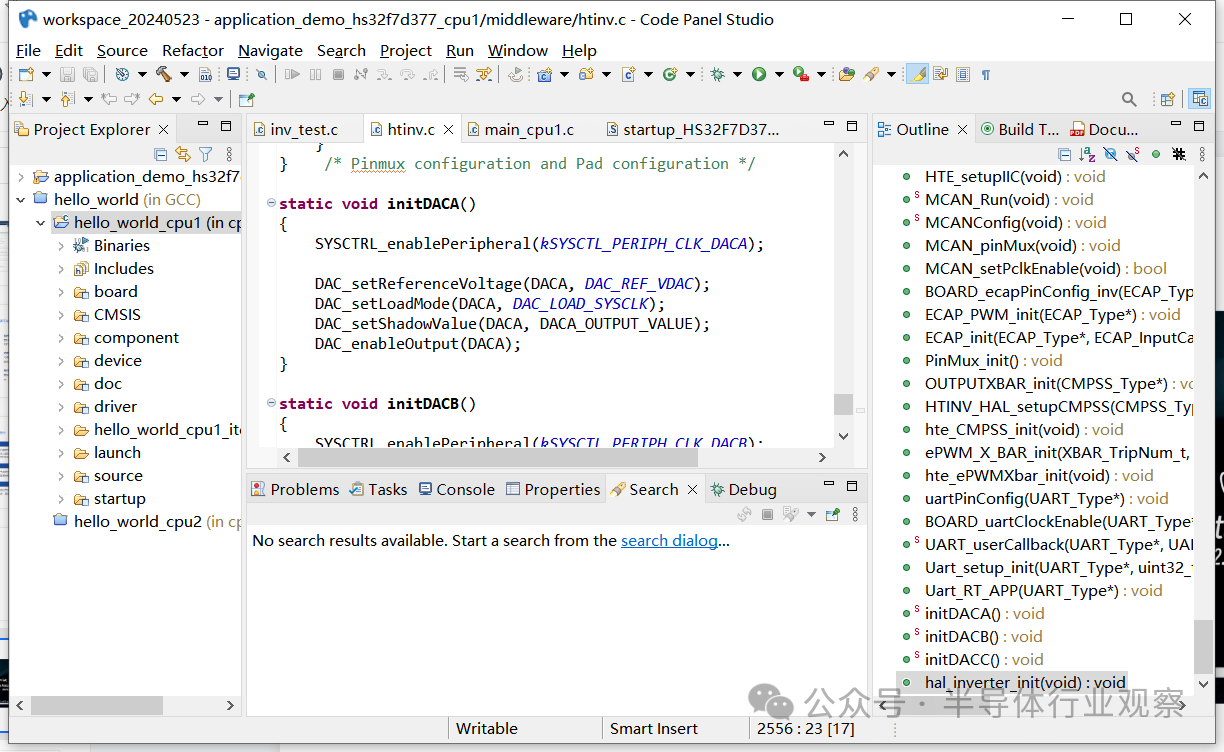Screen dimensions: 1224x752
Task: Toggle Show Whitespace Characters pilcrow
Action: coord(986,74)
